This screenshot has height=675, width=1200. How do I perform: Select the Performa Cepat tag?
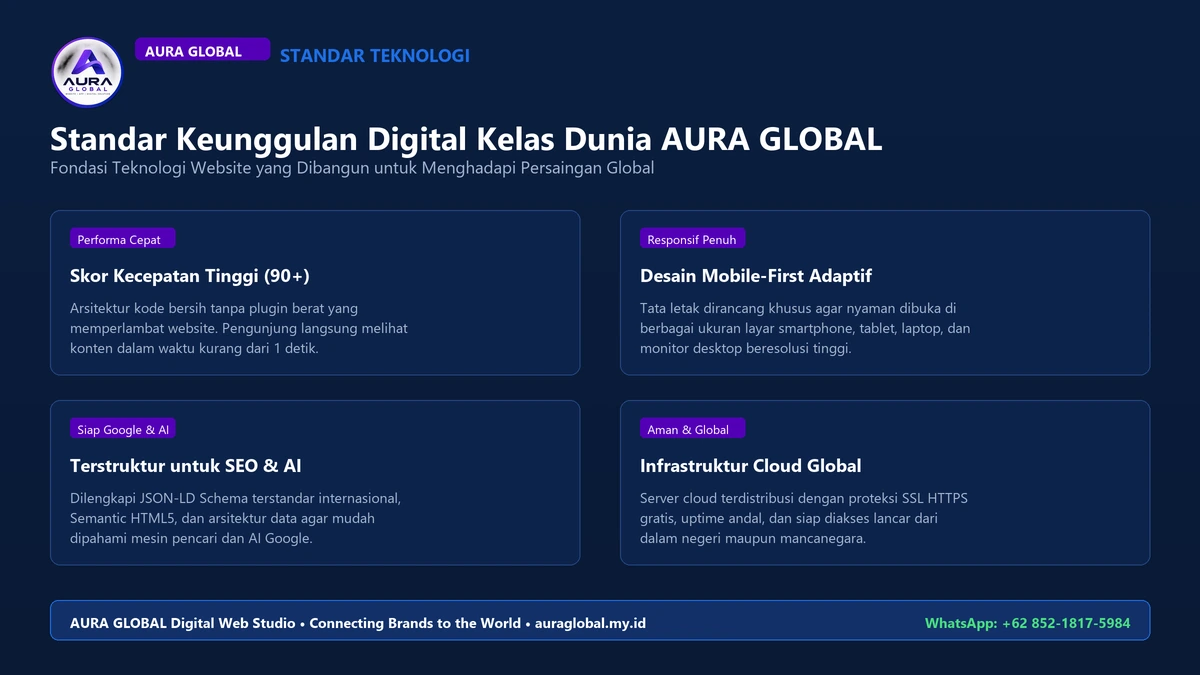pos(123,239)
